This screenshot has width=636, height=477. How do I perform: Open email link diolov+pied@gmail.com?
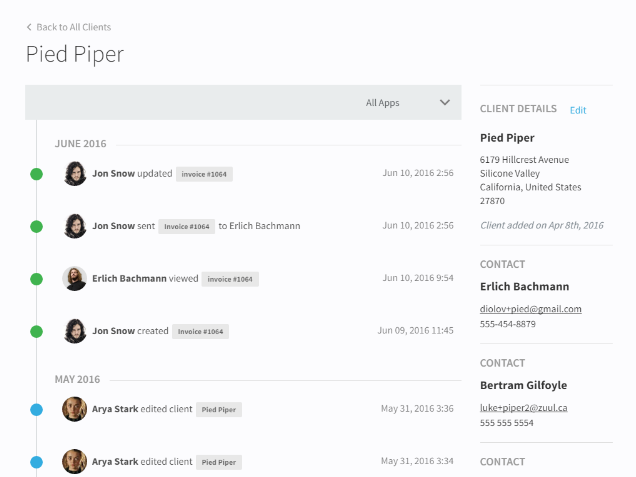[531, 309]
